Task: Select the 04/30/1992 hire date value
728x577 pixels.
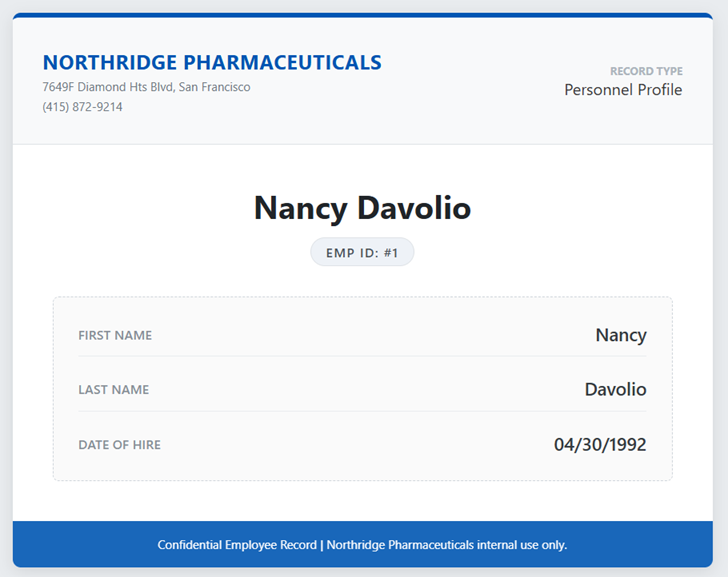Action: [600, 445]
